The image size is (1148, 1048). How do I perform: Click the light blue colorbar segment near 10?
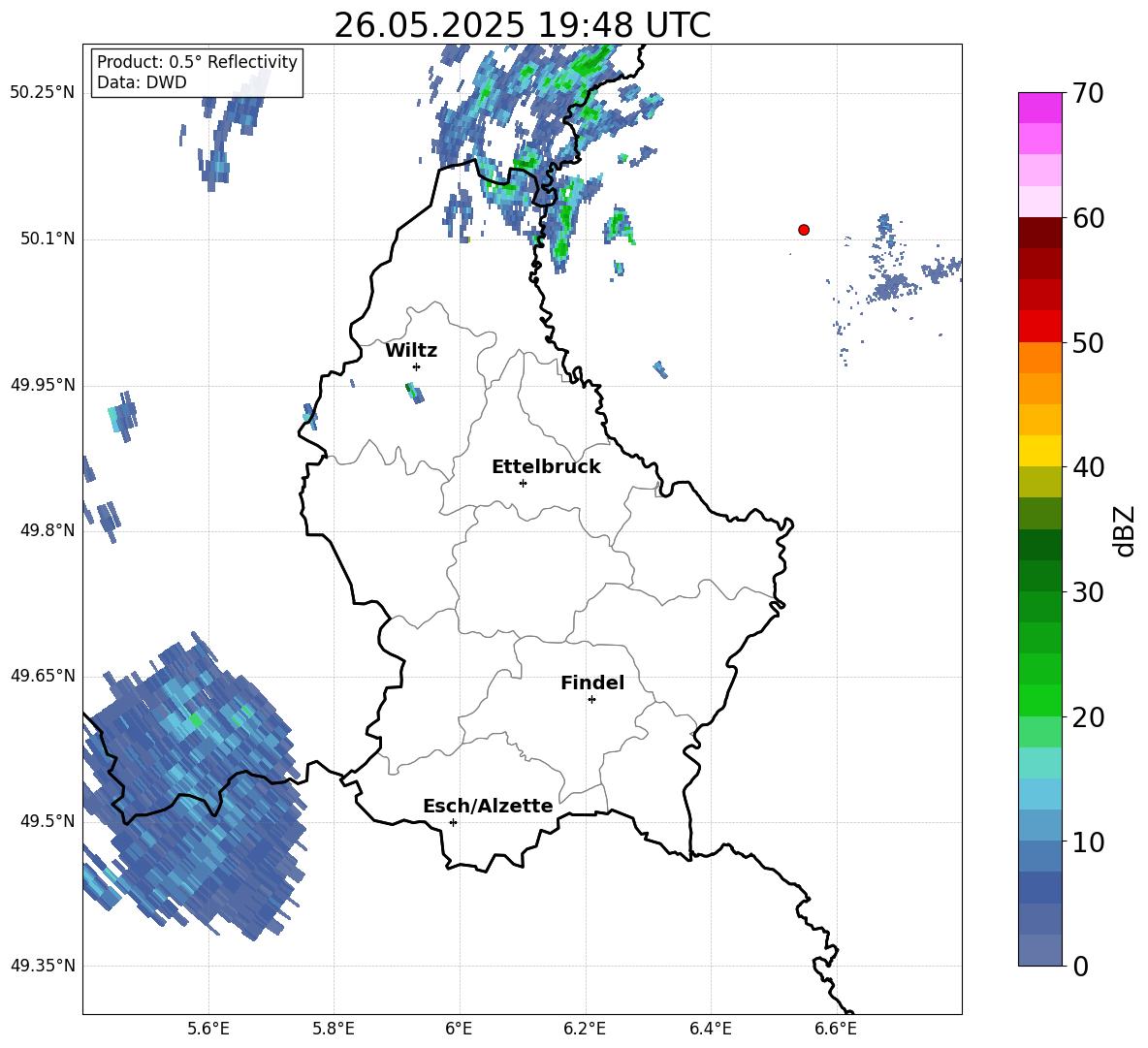pyautogui.click(x=1040, y=825)
